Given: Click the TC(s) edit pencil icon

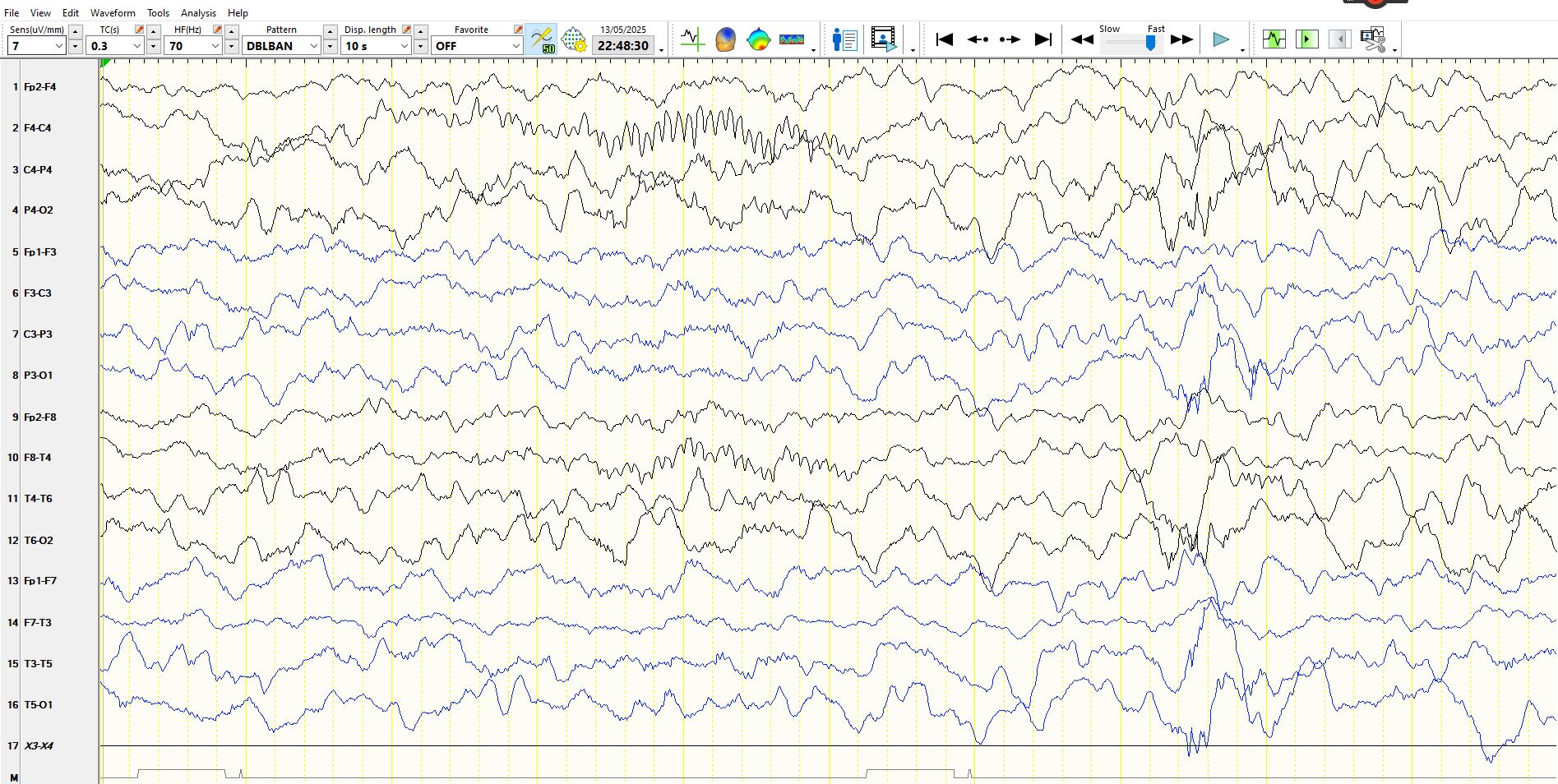Looking at the screenshot, I should (x=139, y=30).
